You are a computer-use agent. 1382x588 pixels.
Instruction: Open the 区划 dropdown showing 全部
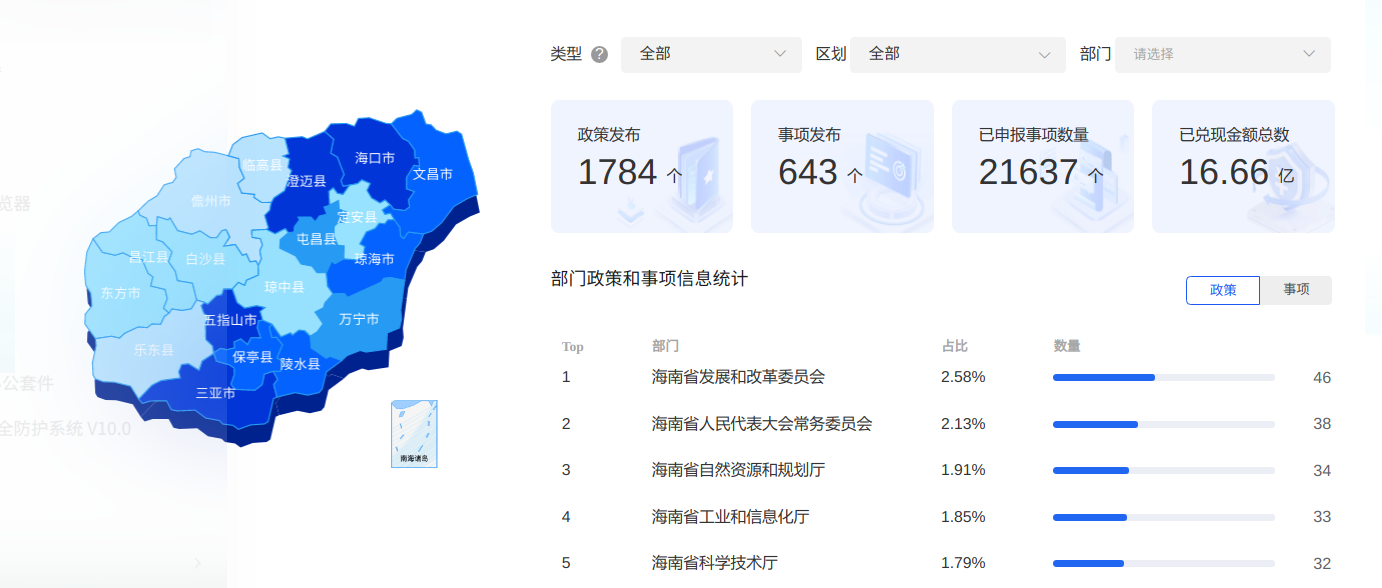click(958, 54)
